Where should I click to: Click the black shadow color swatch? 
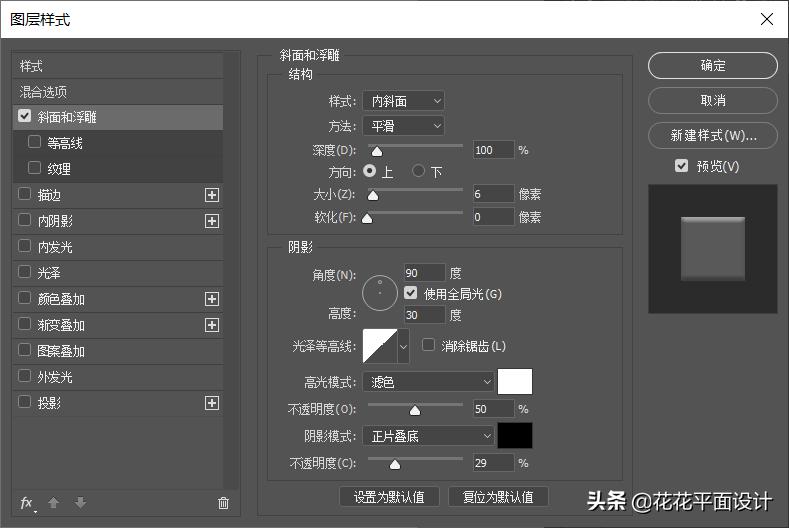point(515,435)
